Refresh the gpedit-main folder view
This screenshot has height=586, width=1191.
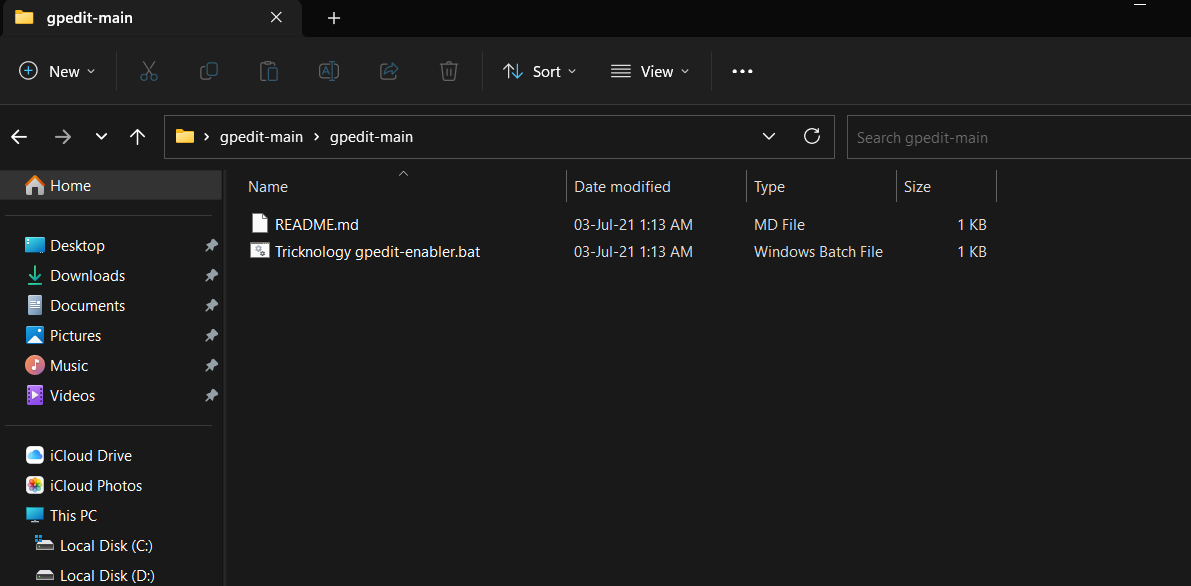[x=812, y=136]
